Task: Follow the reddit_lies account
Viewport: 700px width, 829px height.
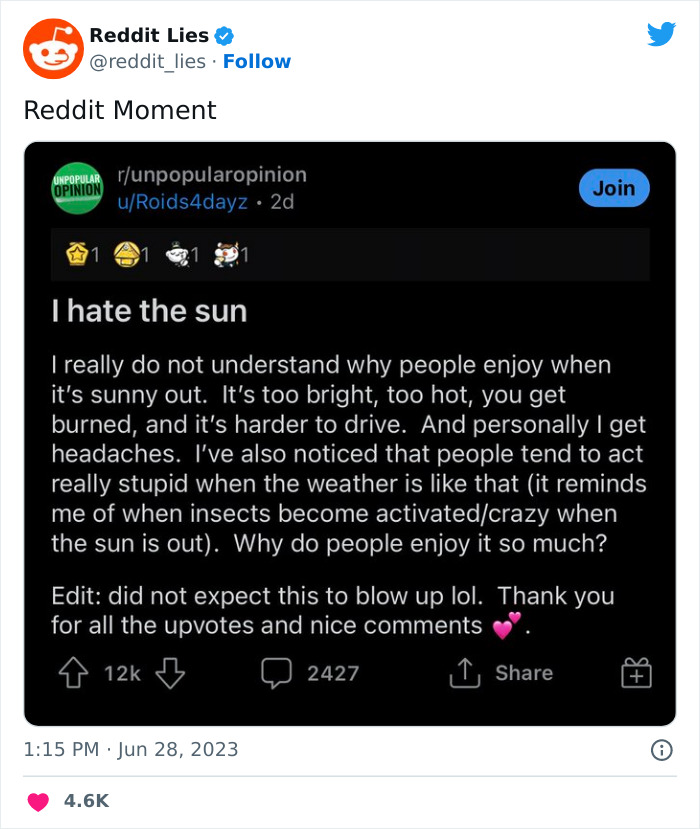Action: click(x=257, y=61)
